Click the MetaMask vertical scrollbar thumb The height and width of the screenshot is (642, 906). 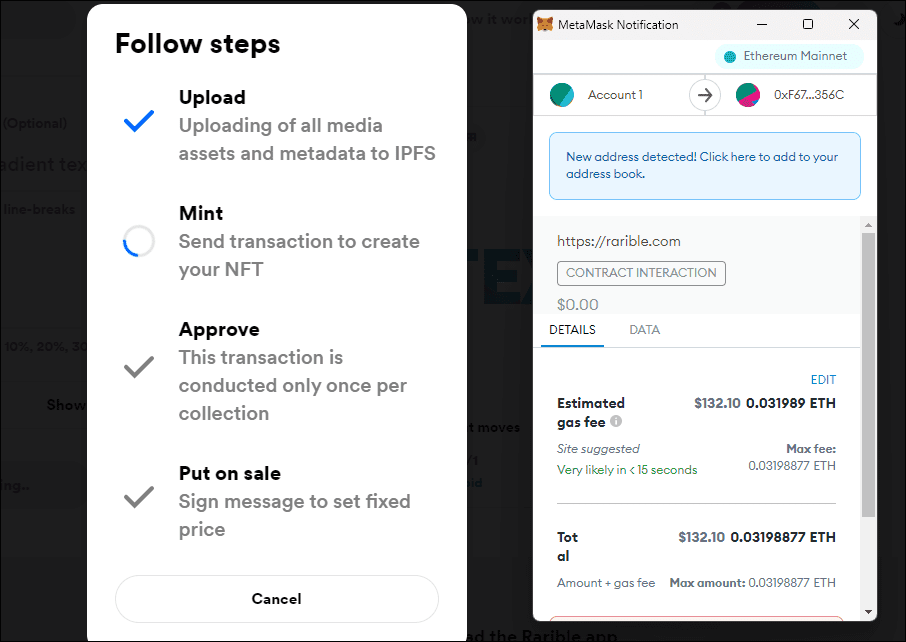click(868, 374)
